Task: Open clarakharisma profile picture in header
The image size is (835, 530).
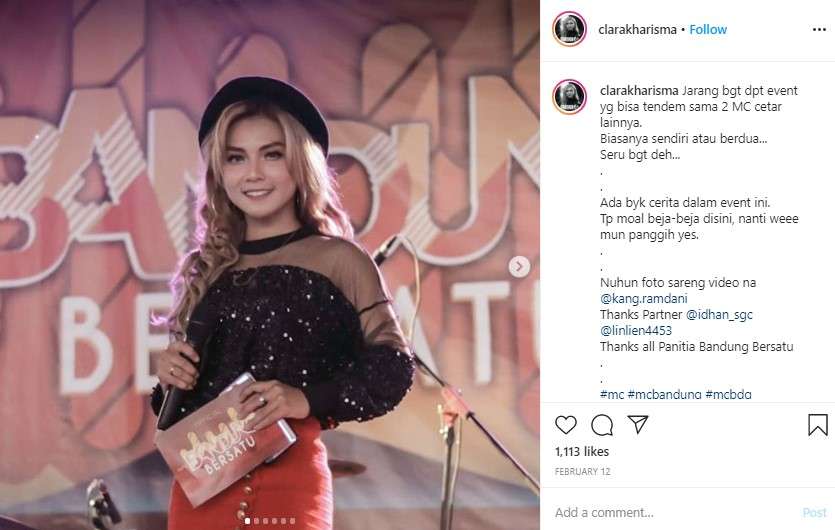Action: pos(569,29)
